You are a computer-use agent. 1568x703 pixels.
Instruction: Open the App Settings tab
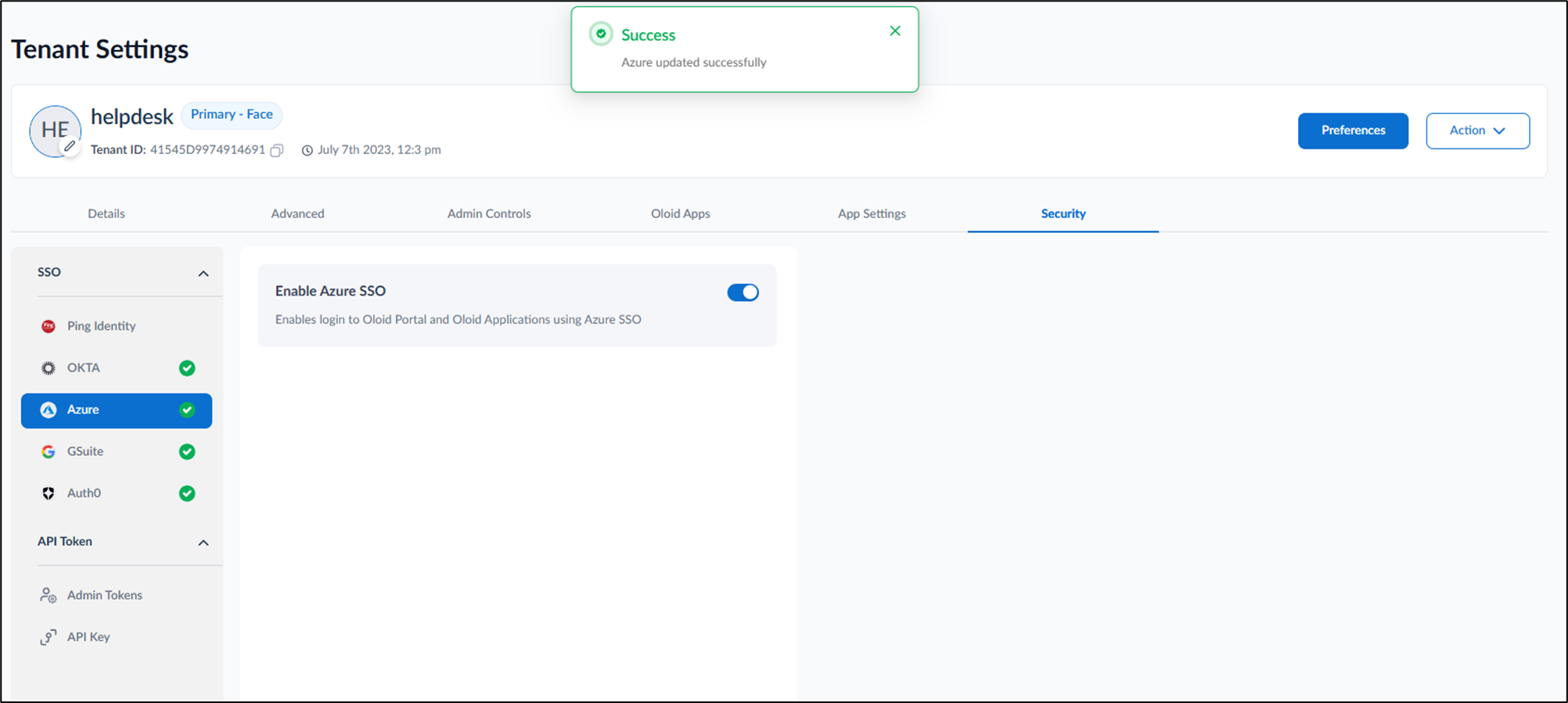872,213
